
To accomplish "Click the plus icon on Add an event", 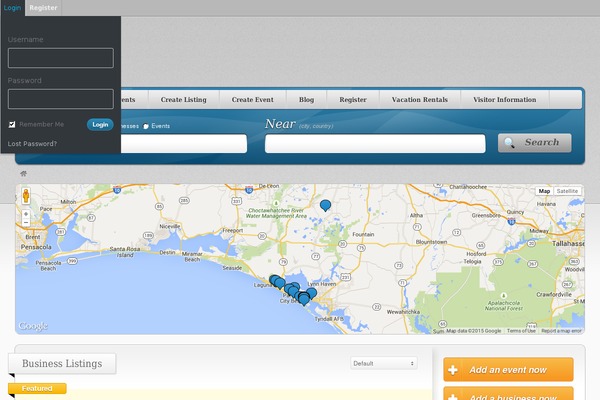I will (454, 370).
